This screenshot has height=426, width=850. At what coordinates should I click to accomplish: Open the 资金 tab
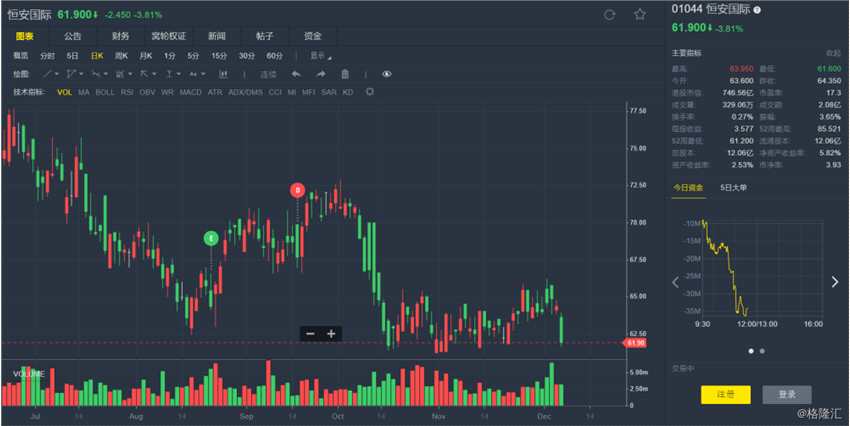tap(313, 36)
